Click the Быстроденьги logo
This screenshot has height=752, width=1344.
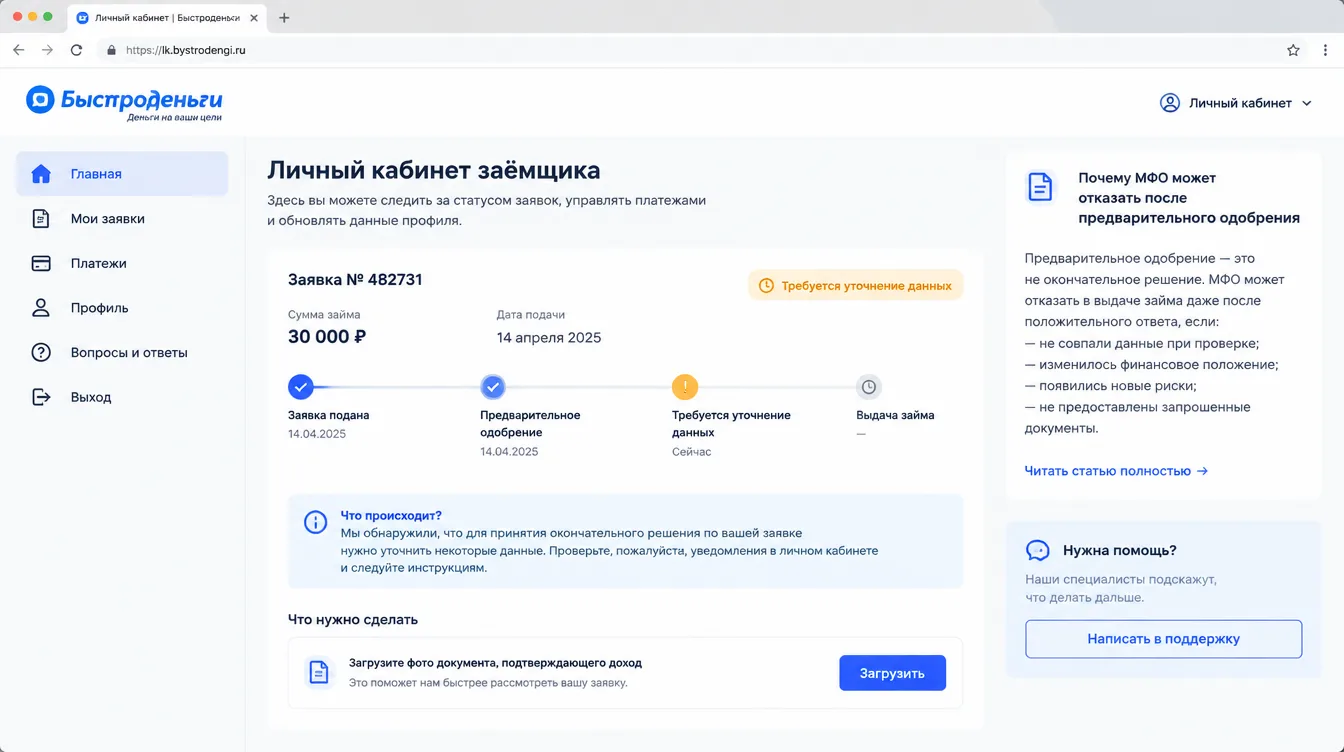pos(124,102)
